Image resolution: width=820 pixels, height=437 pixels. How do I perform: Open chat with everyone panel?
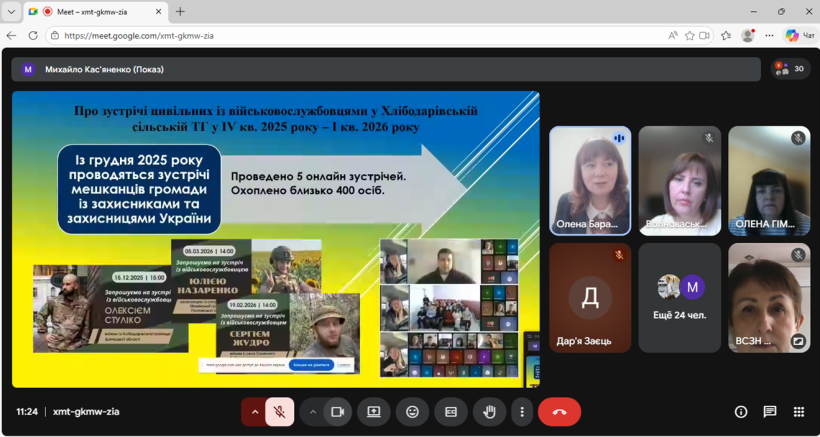(x=770, y=412)
